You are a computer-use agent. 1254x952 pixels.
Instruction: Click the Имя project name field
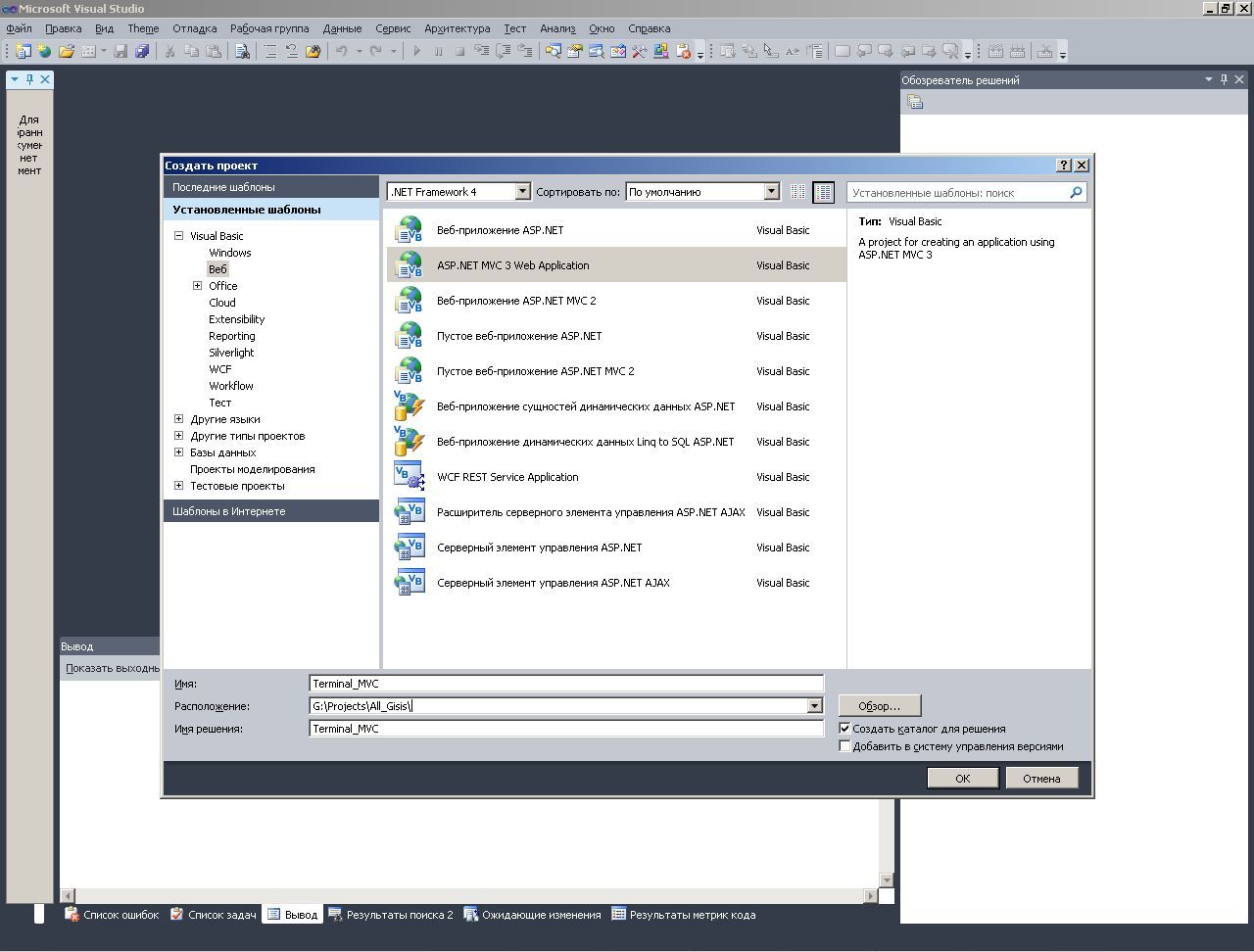click(566, 684)
